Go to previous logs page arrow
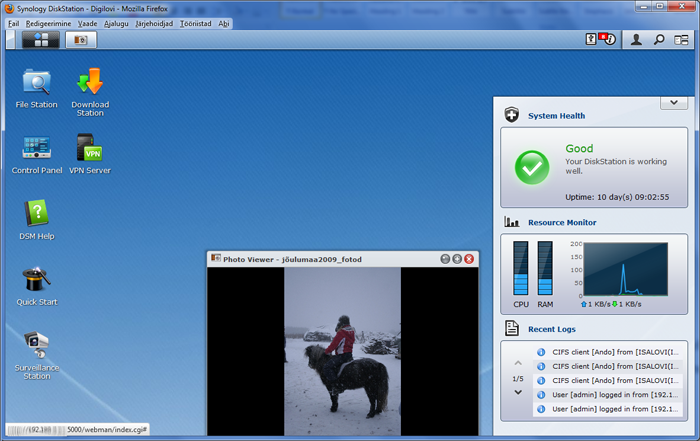Image resolution: width=700 pixels, height=441 pixels. point(518,363)
